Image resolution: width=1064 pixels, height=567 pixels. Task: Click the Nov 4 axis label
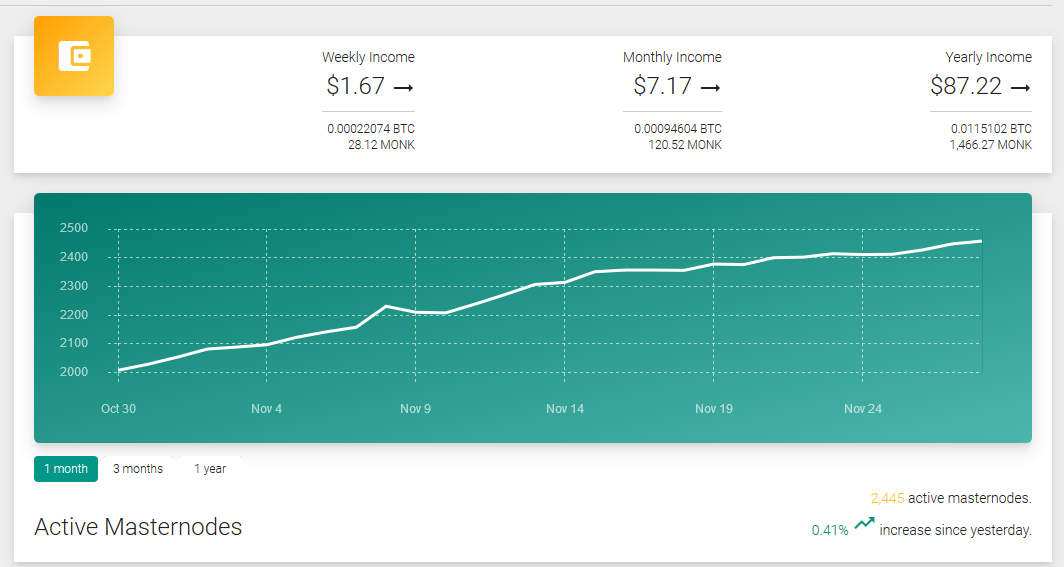[x=266, y=408]
